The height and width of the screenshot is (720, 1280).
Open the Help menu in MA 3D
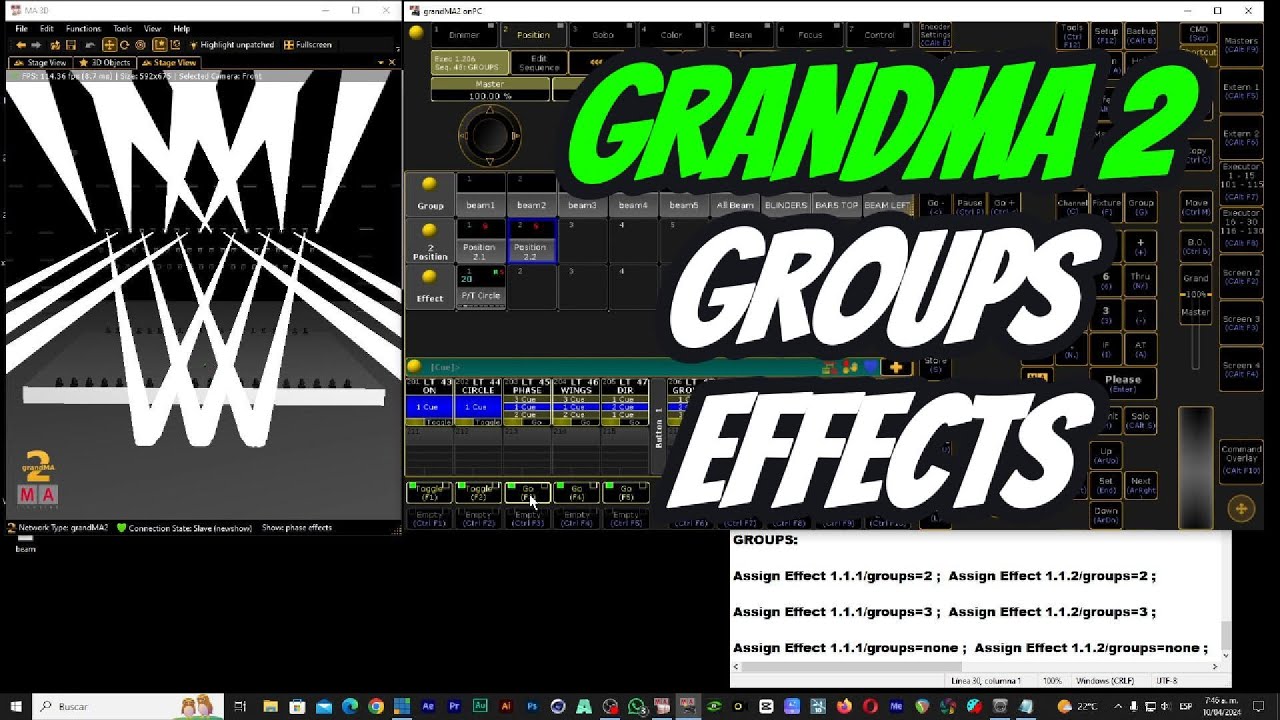pos(181,29)
